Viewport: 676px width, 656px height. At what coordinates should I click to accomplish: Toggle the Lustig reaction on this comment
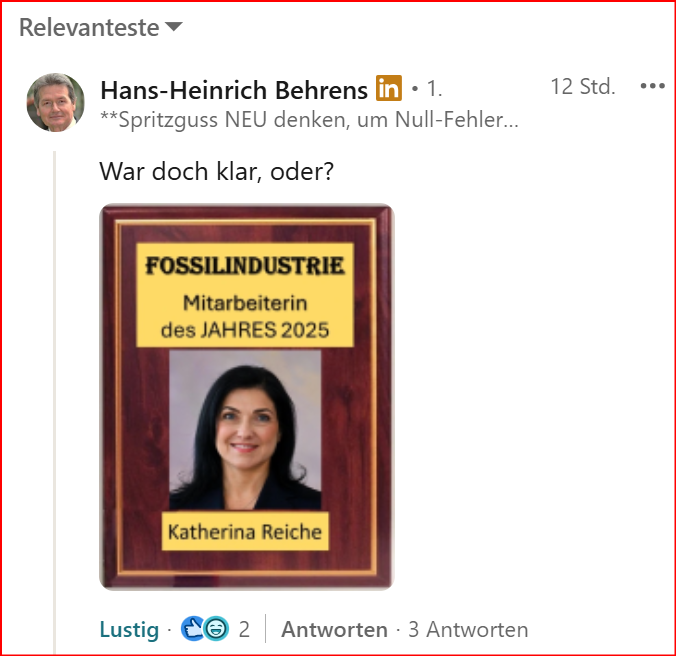pyautogui.click(x=129, y=630)
